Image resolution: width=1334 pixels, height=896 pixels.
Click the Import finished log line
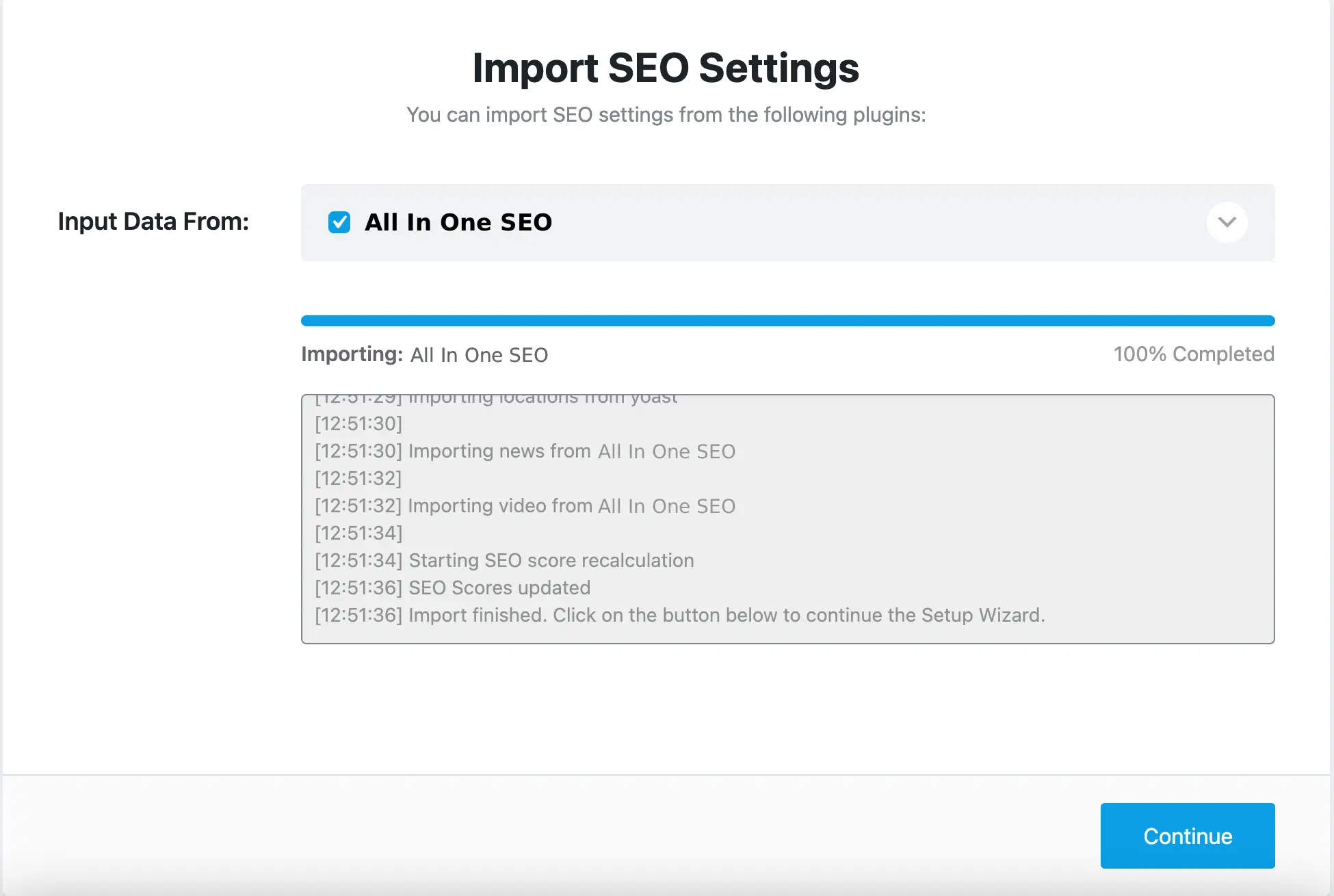[679, 615]
